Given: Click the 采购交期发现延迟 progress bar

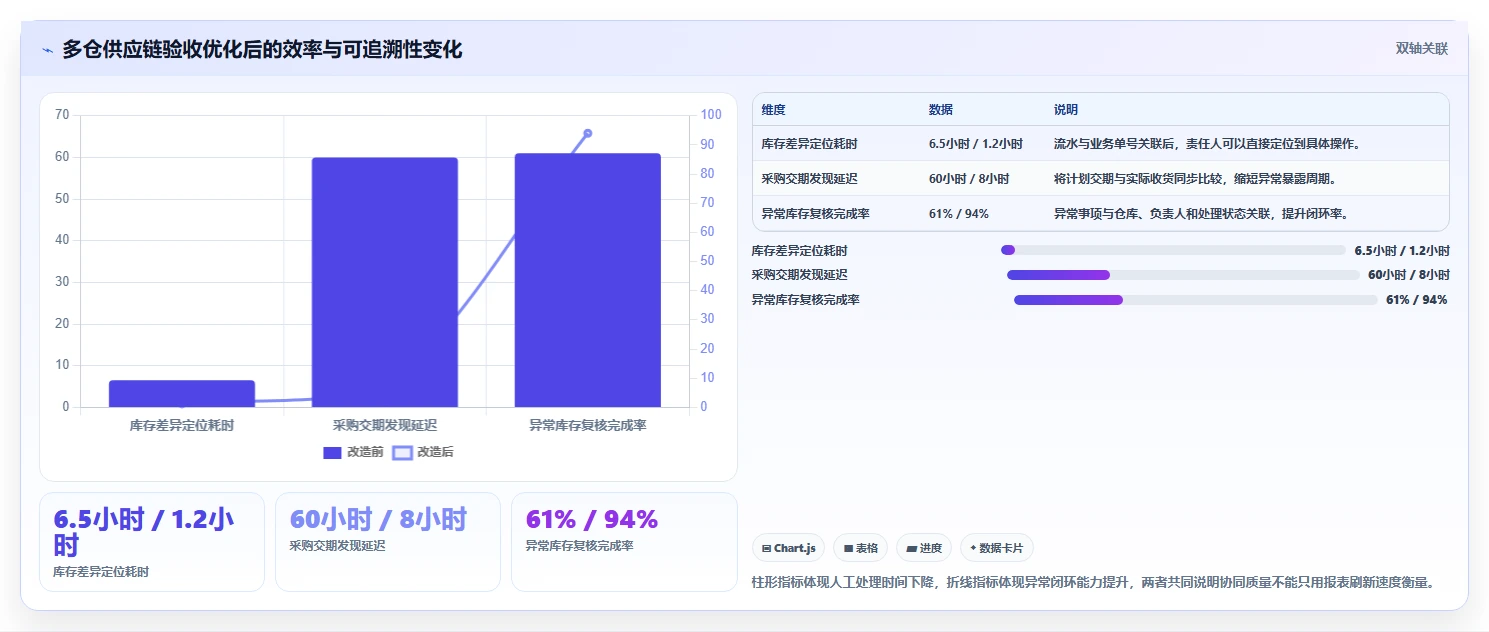Looking at the screenshot, I should click(x=1183, y=275).
